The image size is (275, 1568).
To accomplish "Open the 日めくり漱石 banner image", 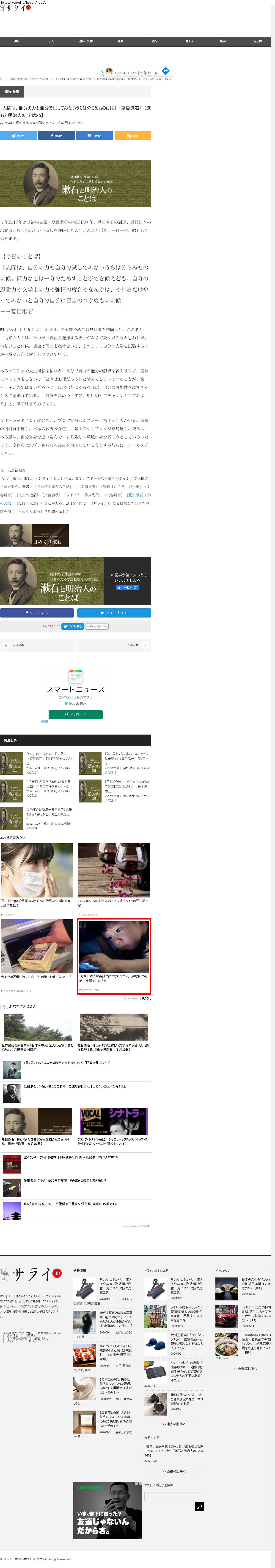I will tap(34, 535).
